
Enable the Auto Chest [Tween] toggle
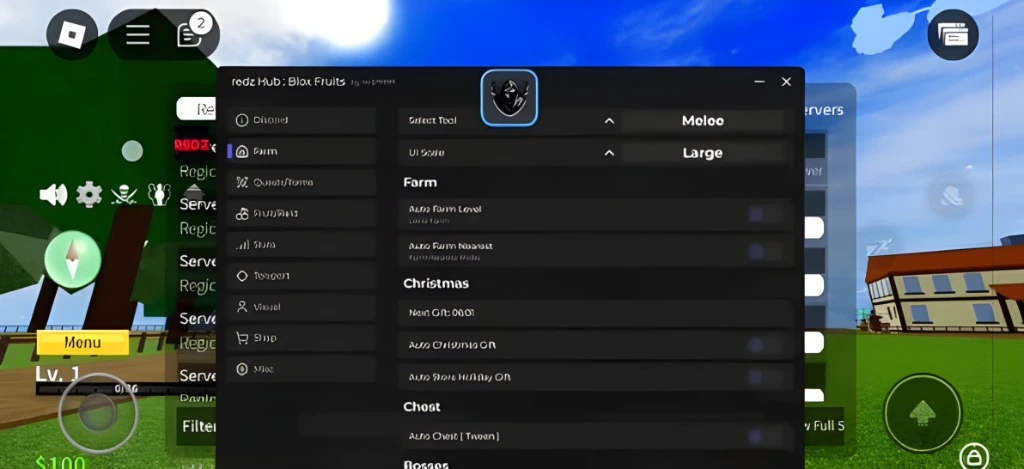[x=765, y=436]
